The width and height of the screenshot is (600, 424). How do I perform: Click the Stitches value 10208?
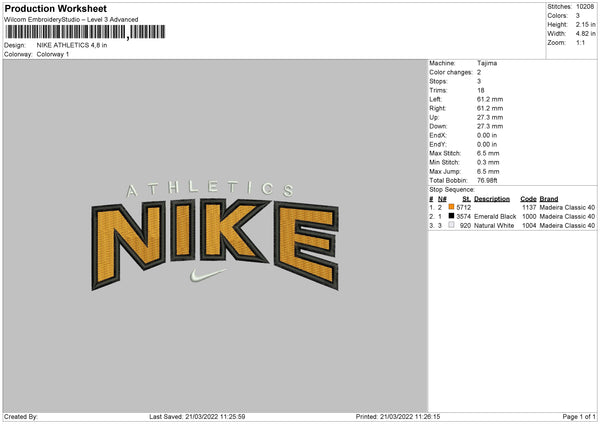pos(585,7)
